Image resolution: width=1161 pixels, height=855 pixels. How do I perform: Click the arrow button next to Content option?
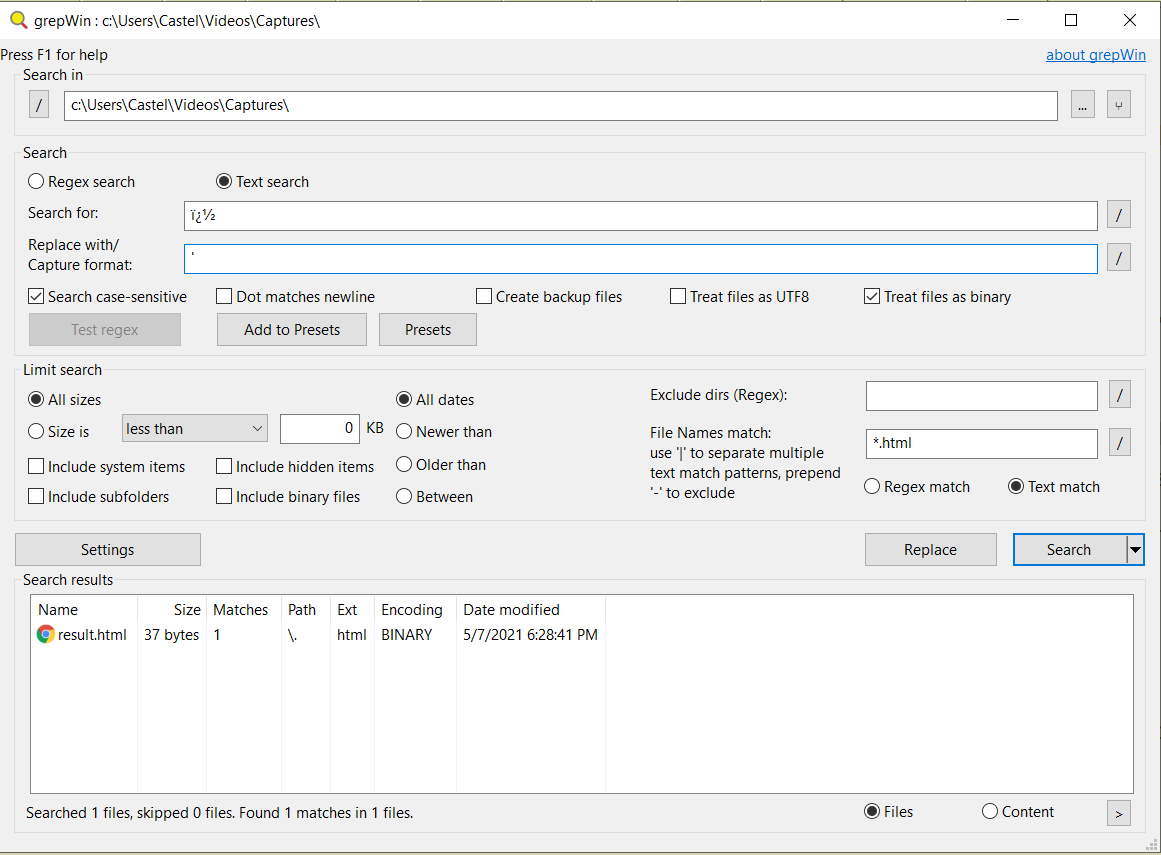(1119, 813)
